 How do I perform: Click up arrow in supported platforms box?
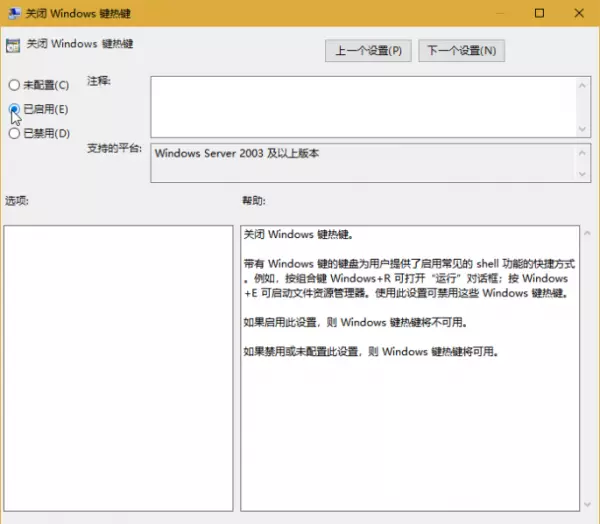click(x=582, y=153)
